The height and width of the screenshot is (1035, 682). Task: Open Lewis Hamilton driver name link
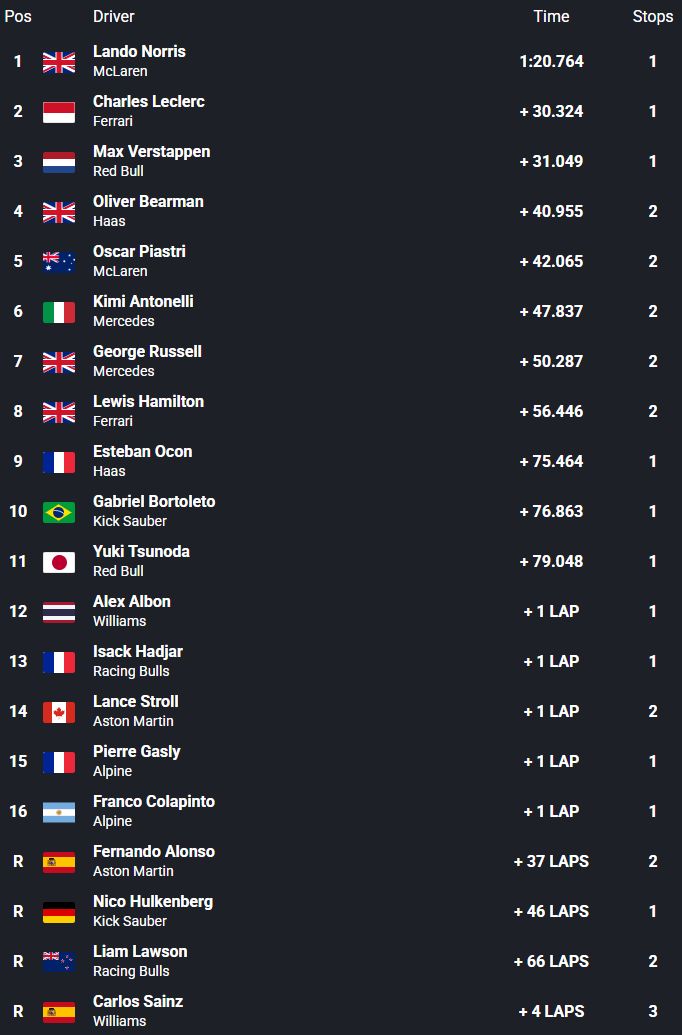148,401
